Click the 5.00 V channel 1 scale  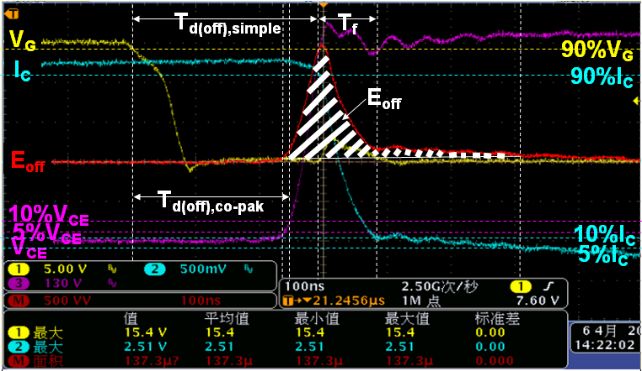66,269
